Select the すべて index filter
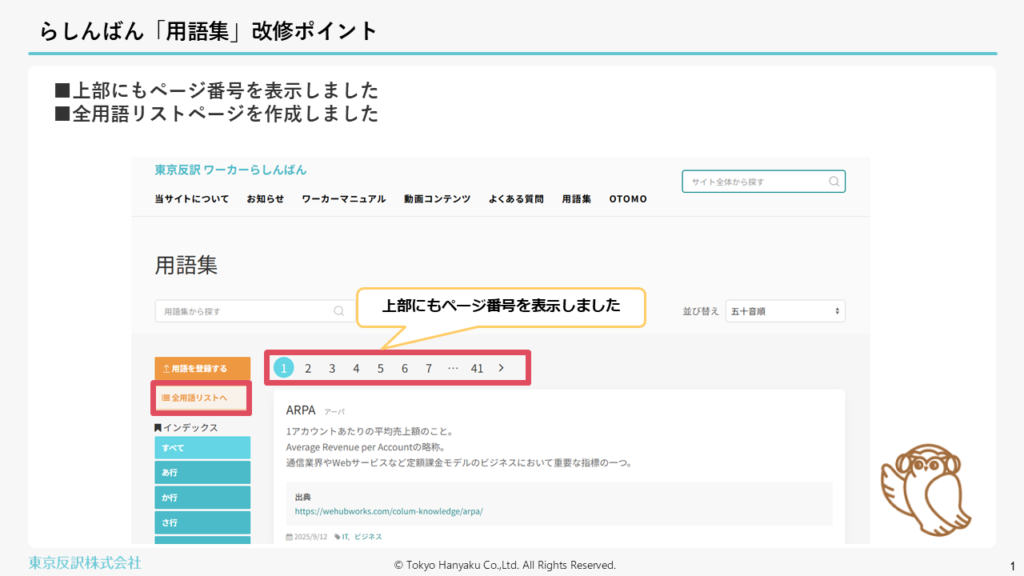 click(x=202, y=448)
